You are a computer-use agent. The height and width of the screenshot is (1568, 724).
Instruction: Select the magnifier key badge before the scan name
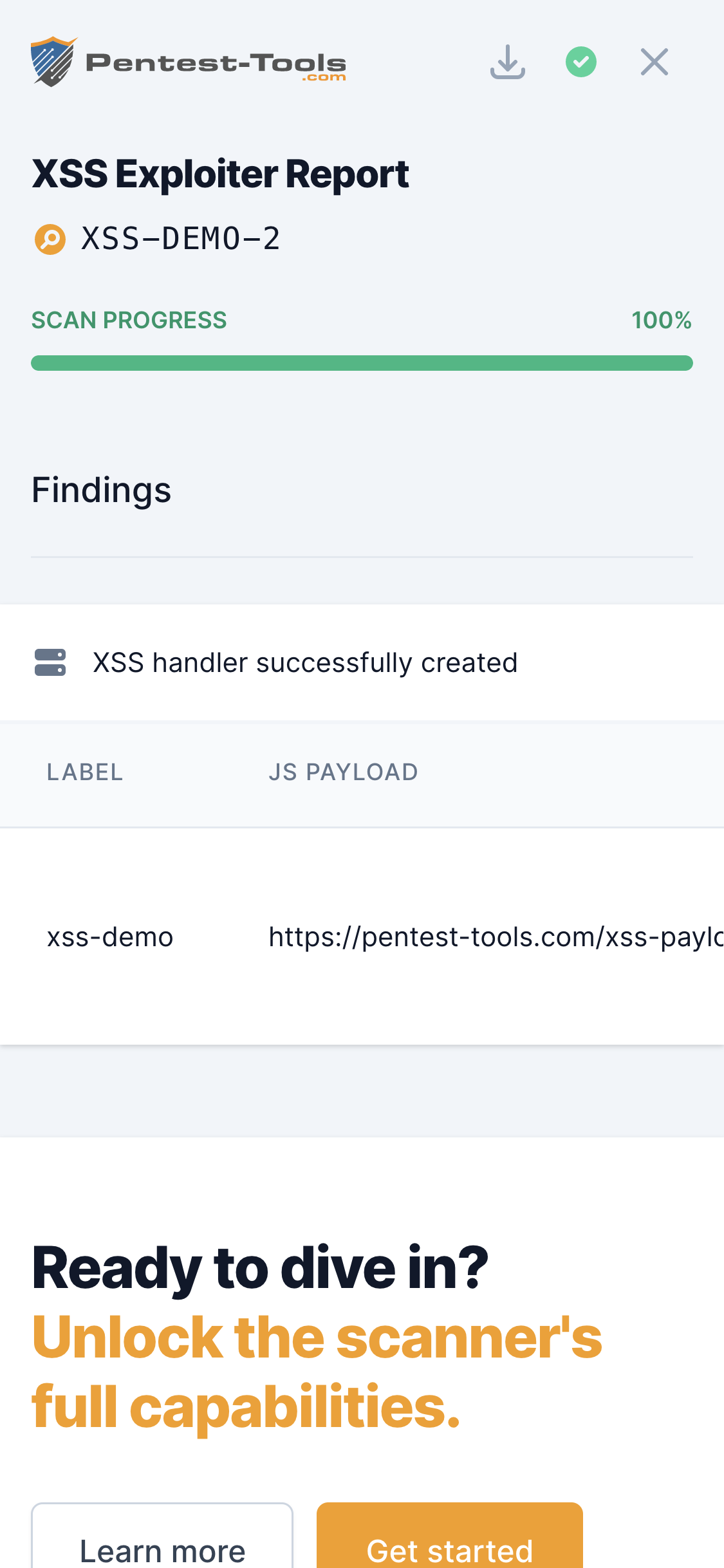coord(50,238)
